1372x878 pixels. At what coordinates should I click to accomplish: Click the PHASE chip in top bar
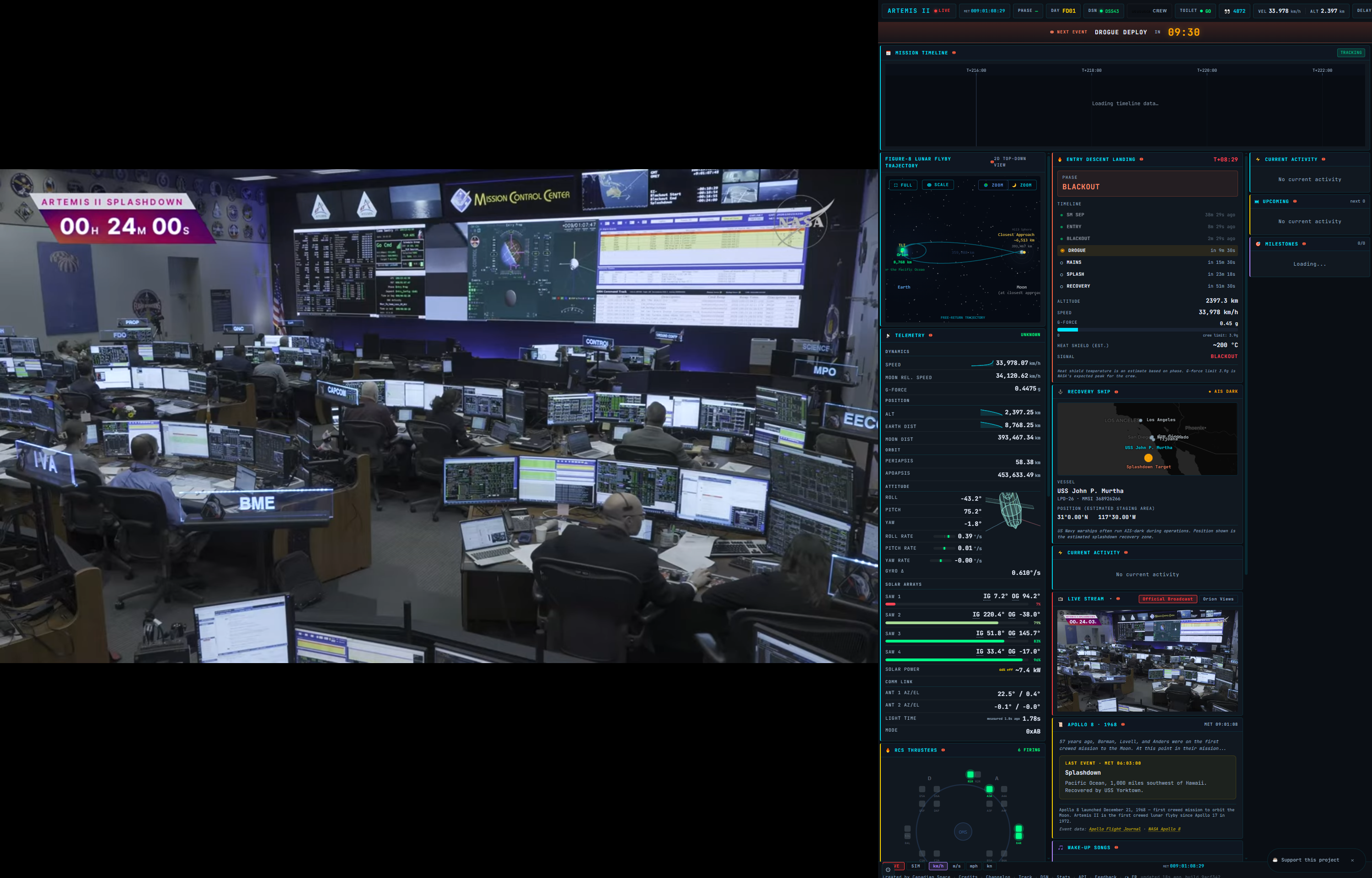[1028, 11]
